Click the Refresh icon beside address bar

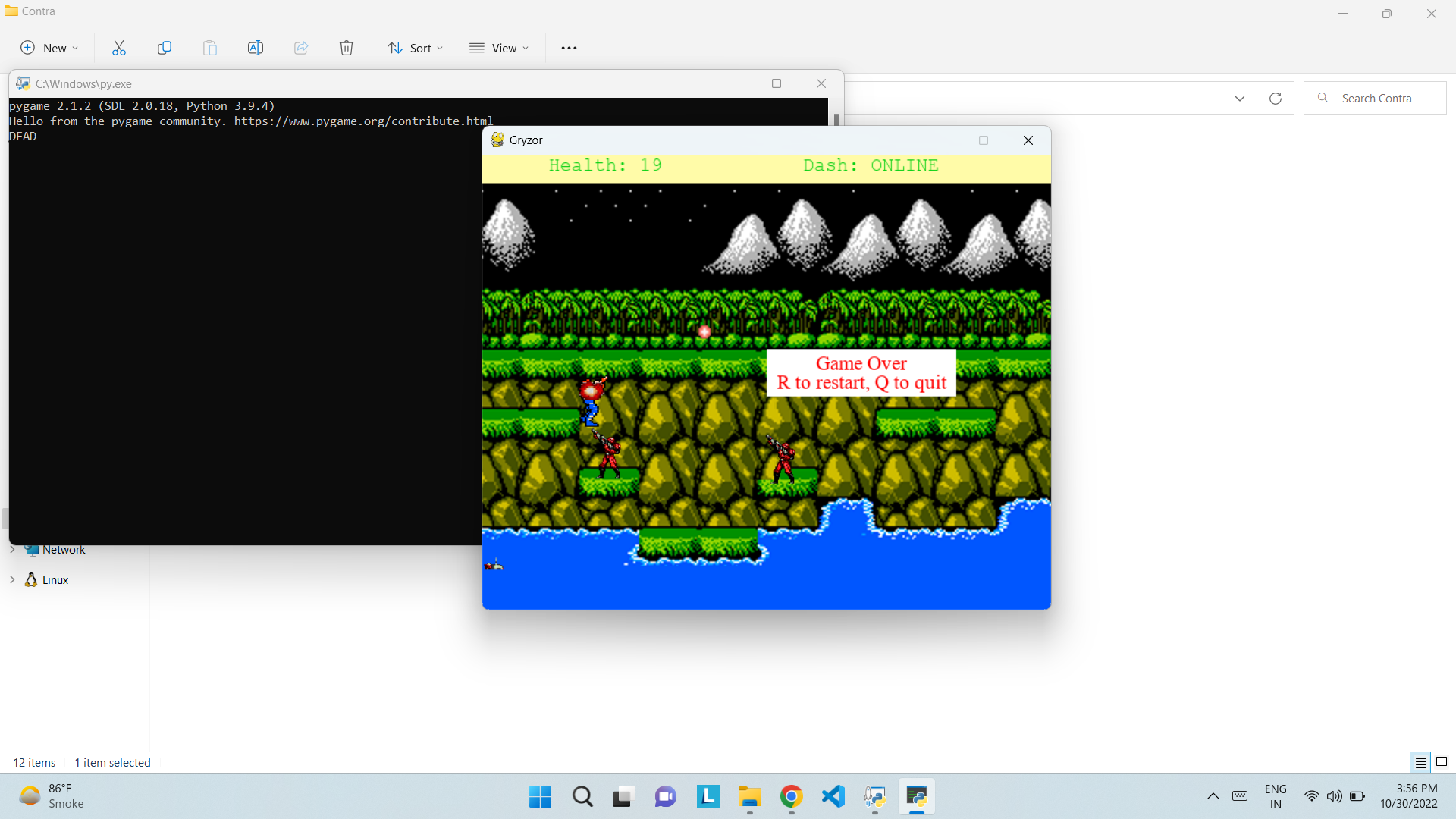1276,99
